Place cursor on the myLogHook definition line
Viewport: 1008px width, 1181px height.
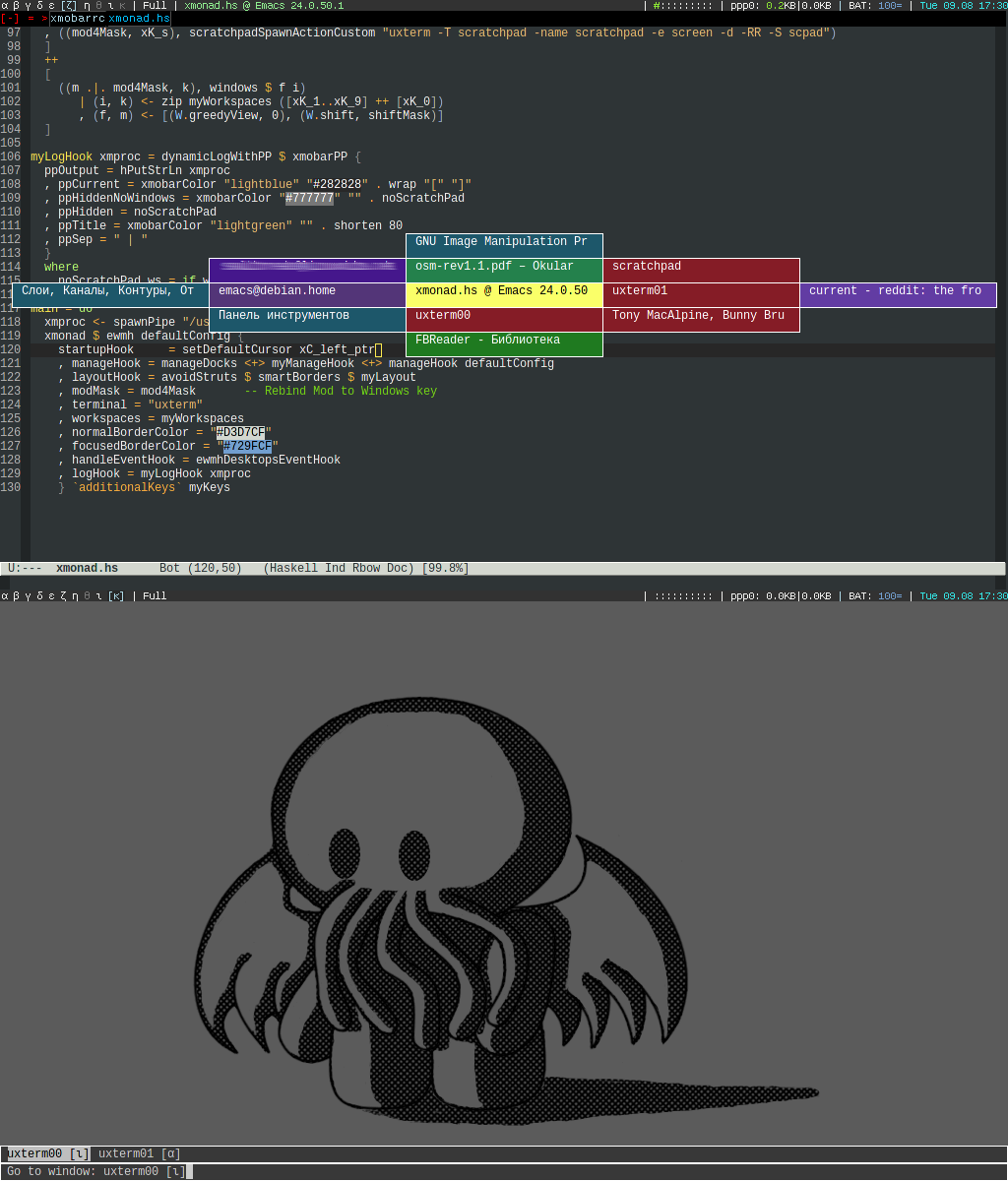click(x=195, y=156)
